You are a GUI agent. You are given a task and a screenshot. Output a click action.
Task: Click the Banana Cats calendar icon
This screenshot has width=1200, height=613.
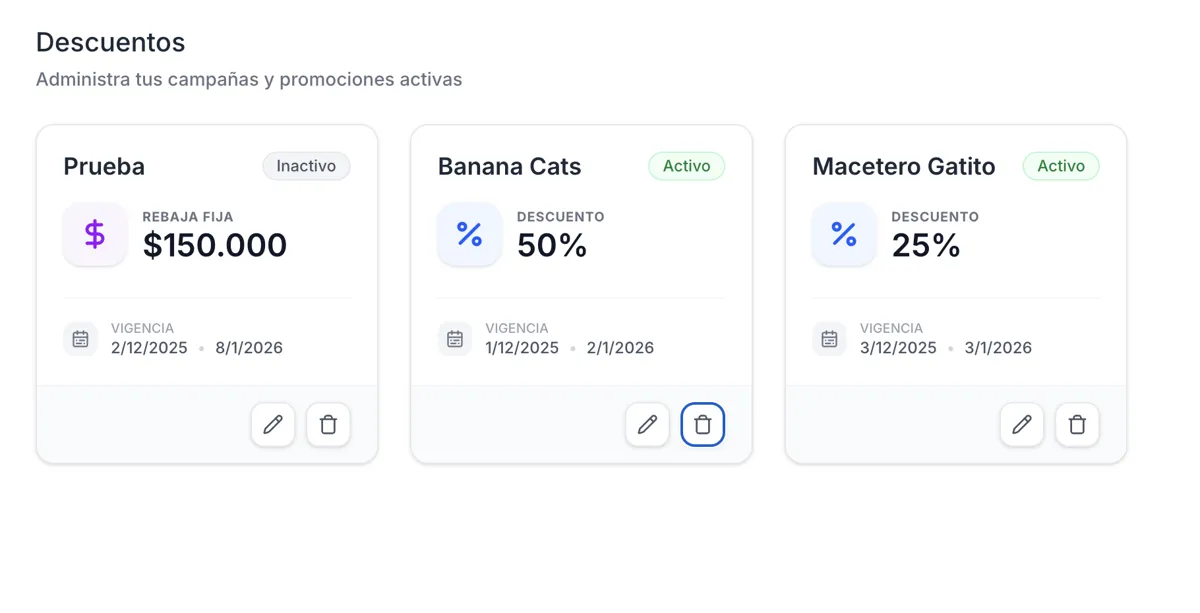[455, 339]
